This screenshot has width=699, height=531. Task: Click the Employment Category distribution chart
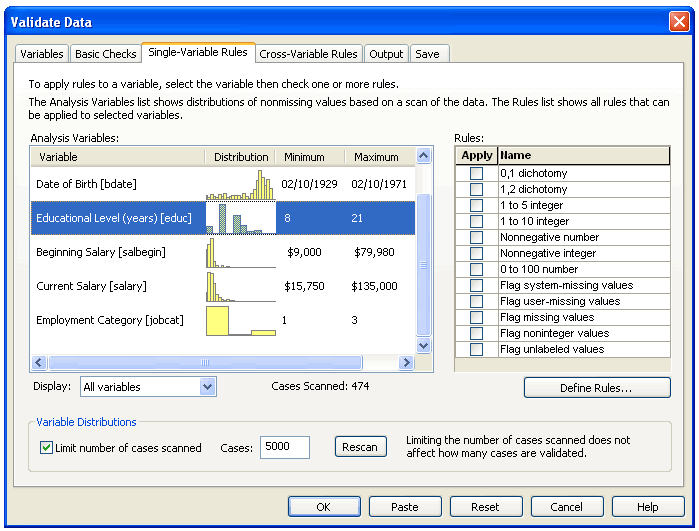[x=241, y=320]
